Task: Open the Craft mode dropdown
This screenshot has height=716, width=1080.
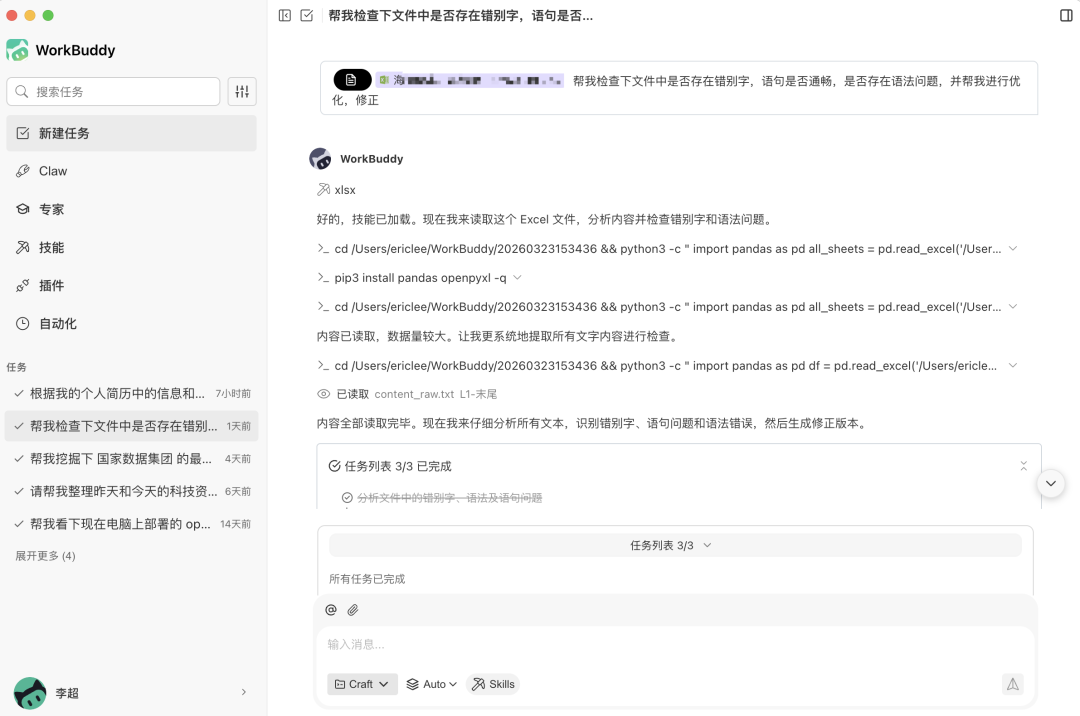Action: (x=362, y=684)
